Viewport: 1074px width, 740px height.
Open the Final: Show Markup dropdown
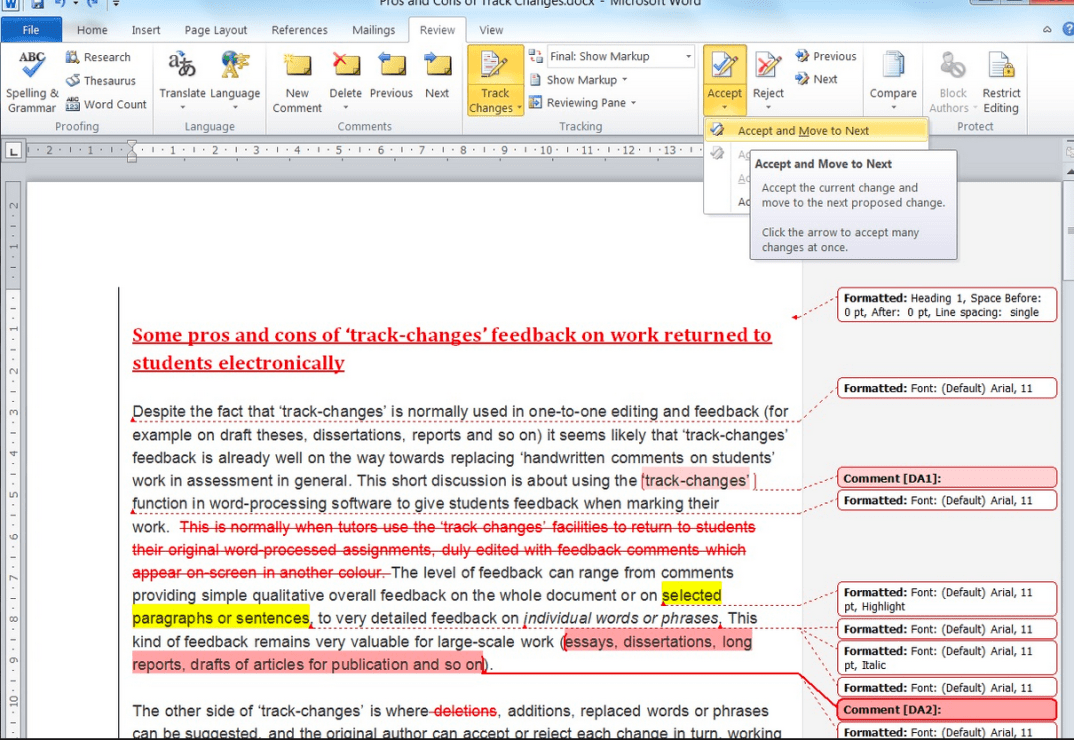pos(688,57)
